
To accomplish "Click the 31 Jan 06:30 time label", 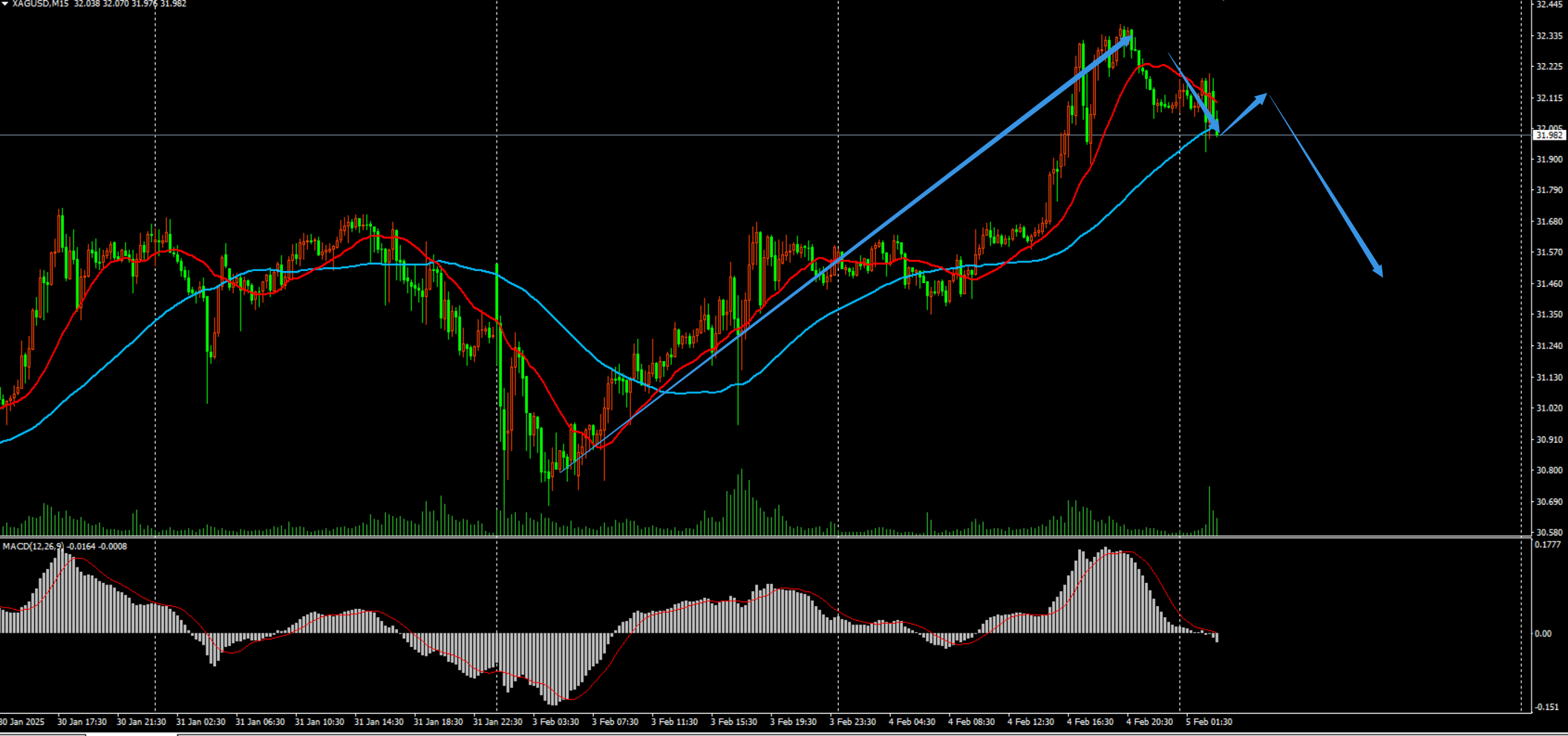I will (260, 721).
